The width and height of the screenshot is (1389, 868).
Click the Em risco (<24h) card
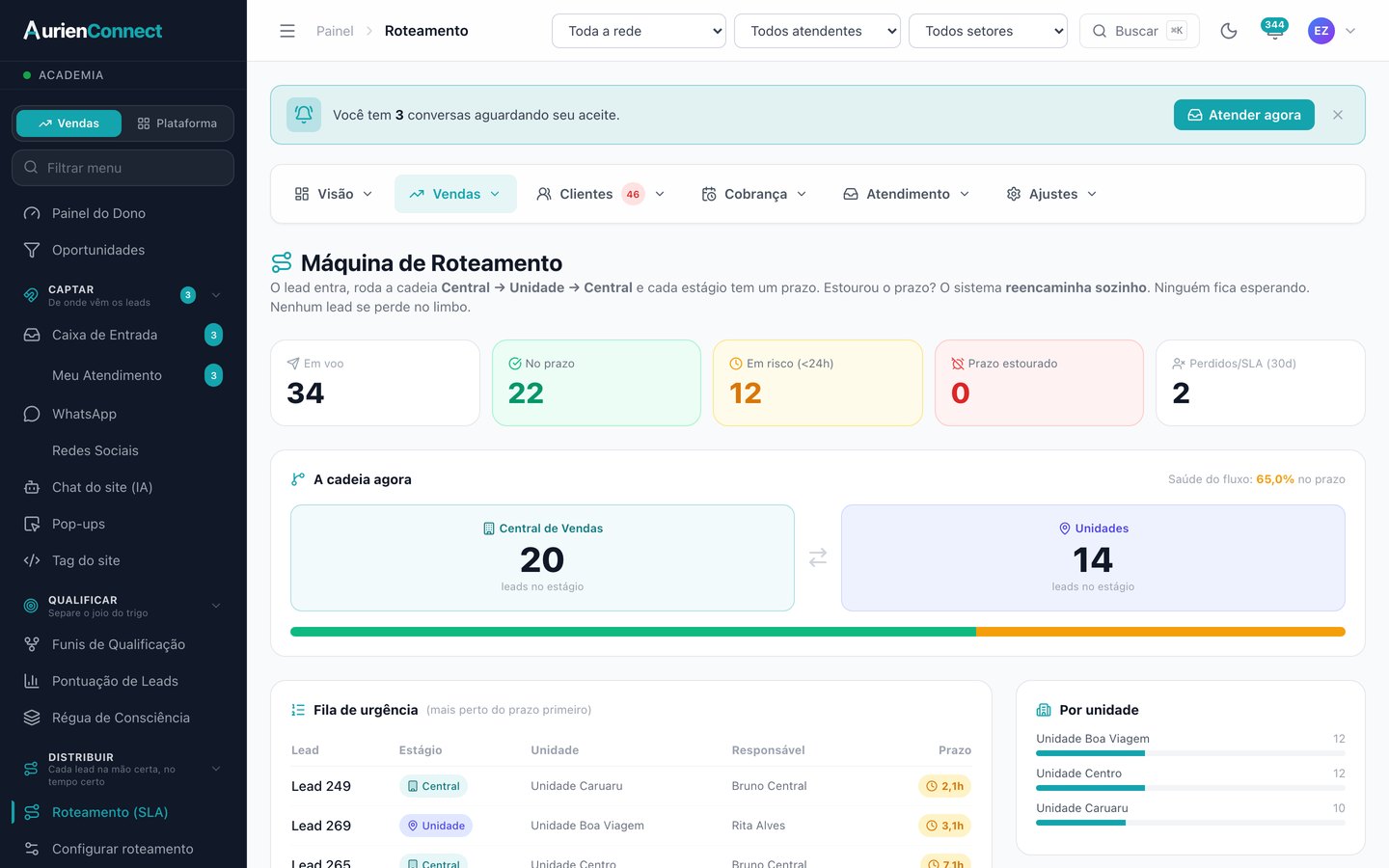coord(818,383)
